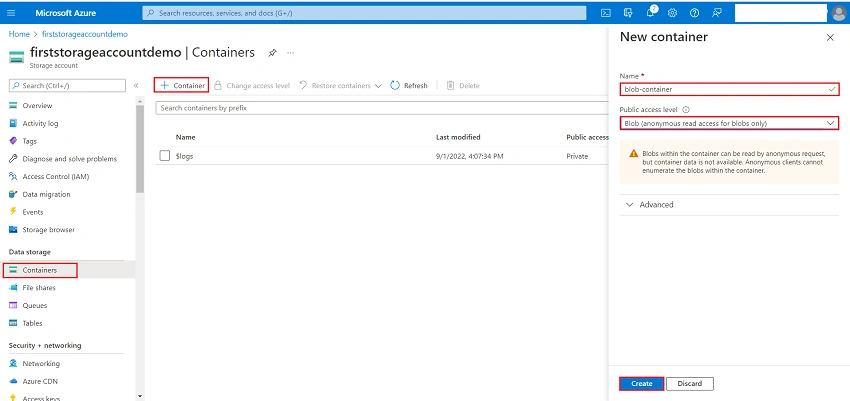Close the New container panel

(830, 37)
